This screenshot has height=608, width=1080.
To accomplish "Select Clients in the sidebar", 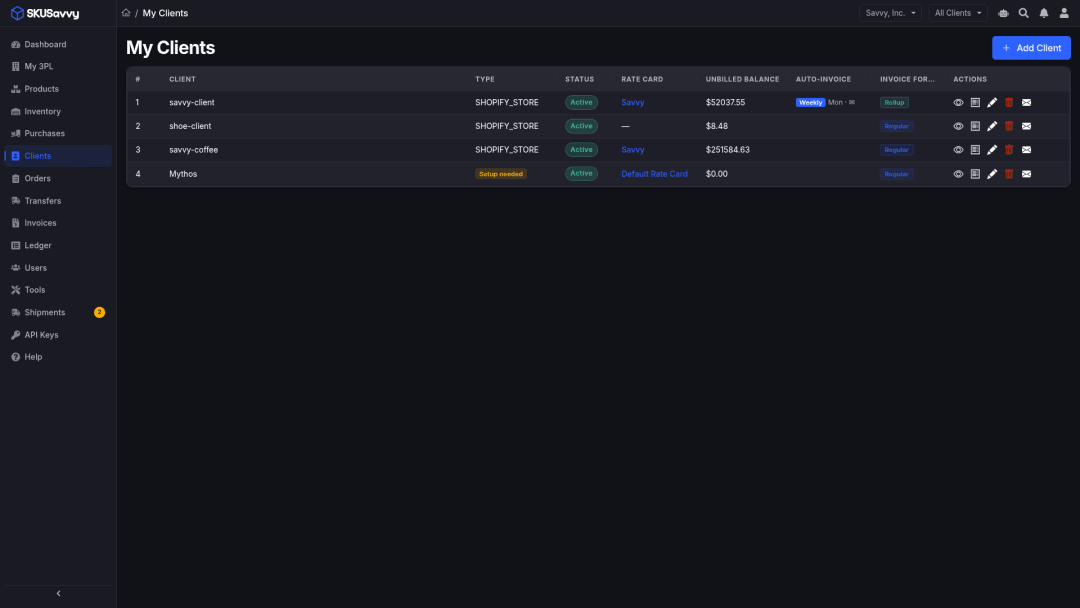I will (x=58, y=156).
